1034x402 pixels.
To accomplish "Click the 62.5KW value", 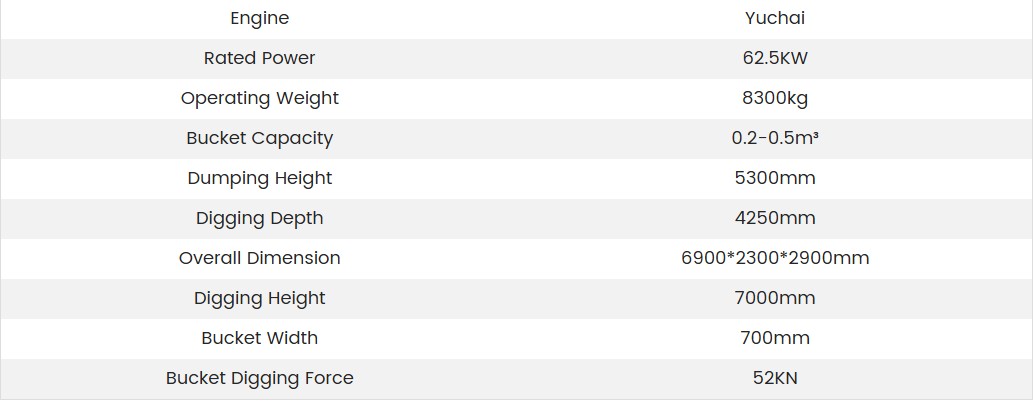I will pos(775,58).
